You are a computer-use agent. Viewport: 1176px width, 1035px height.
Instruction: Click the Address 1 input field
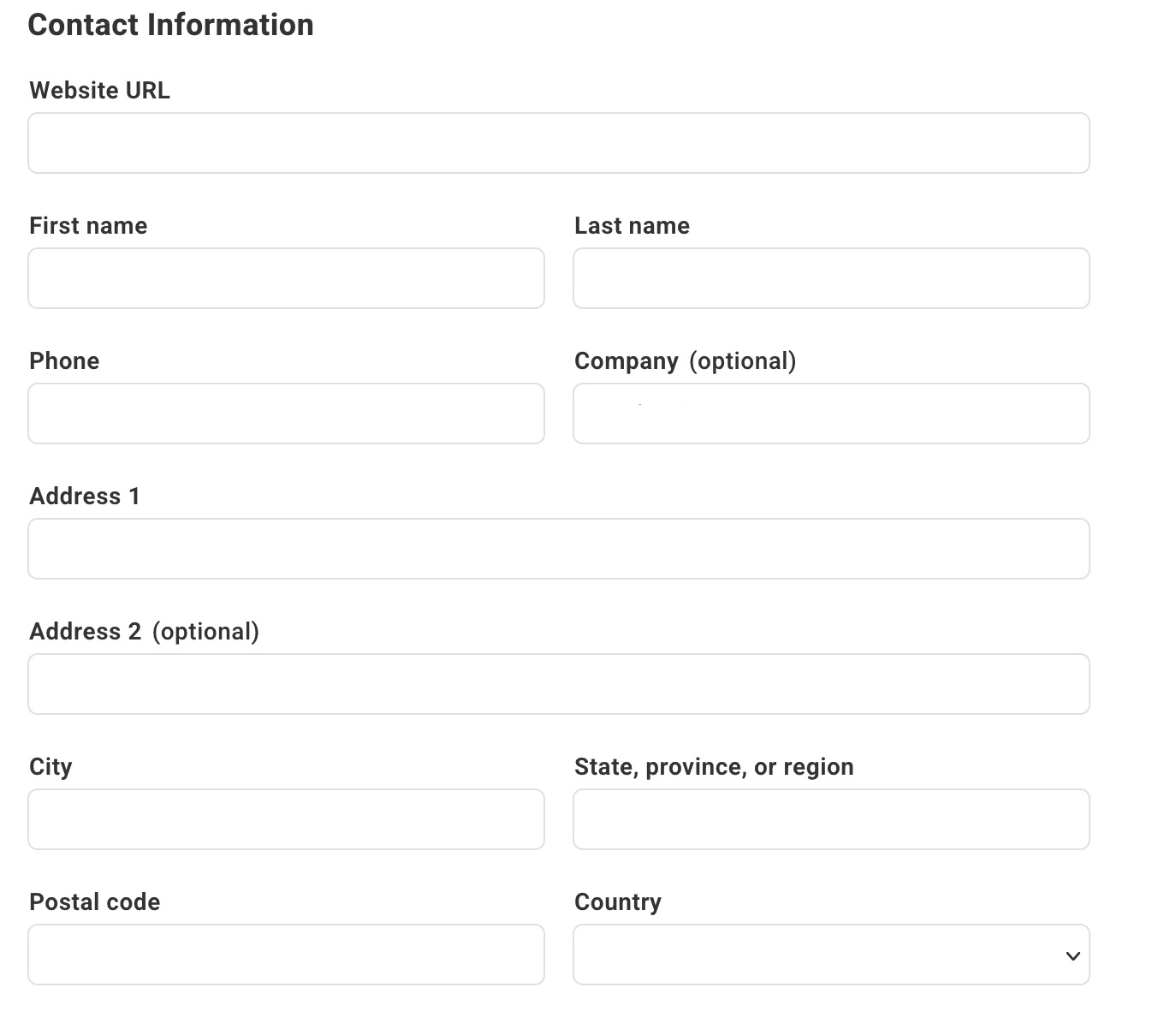[x=558, y=549]
